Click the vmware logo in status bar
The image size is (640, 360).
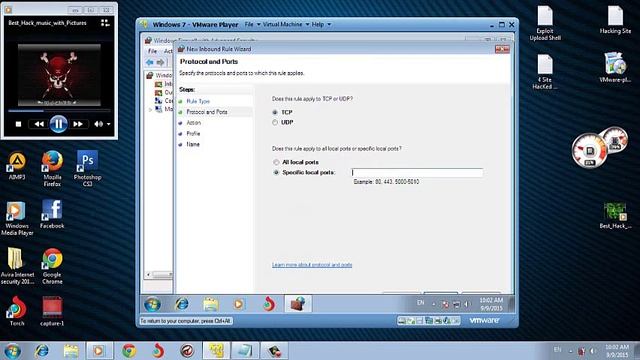(484, 320)
